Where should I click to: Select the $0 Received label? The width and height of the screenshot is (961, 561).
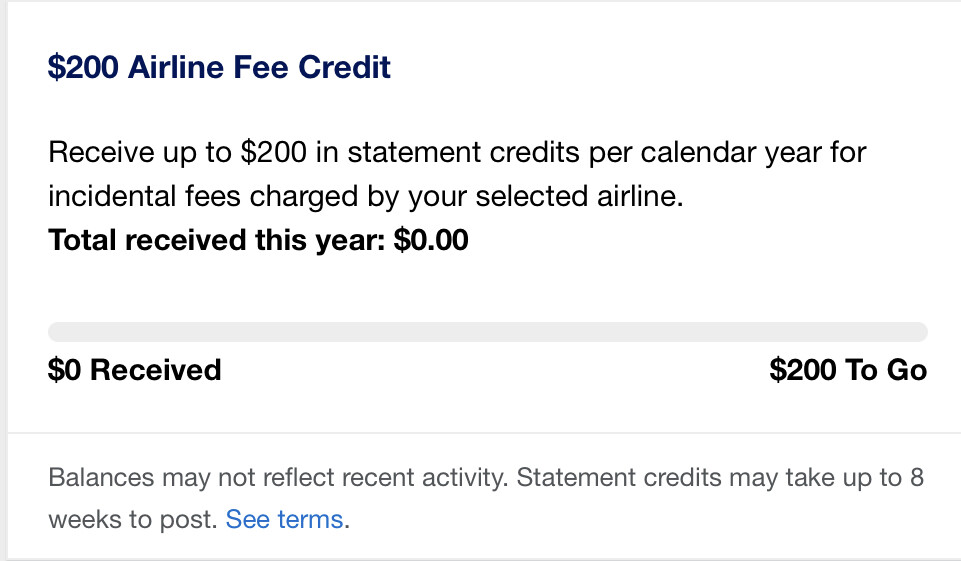coord(134,370)
